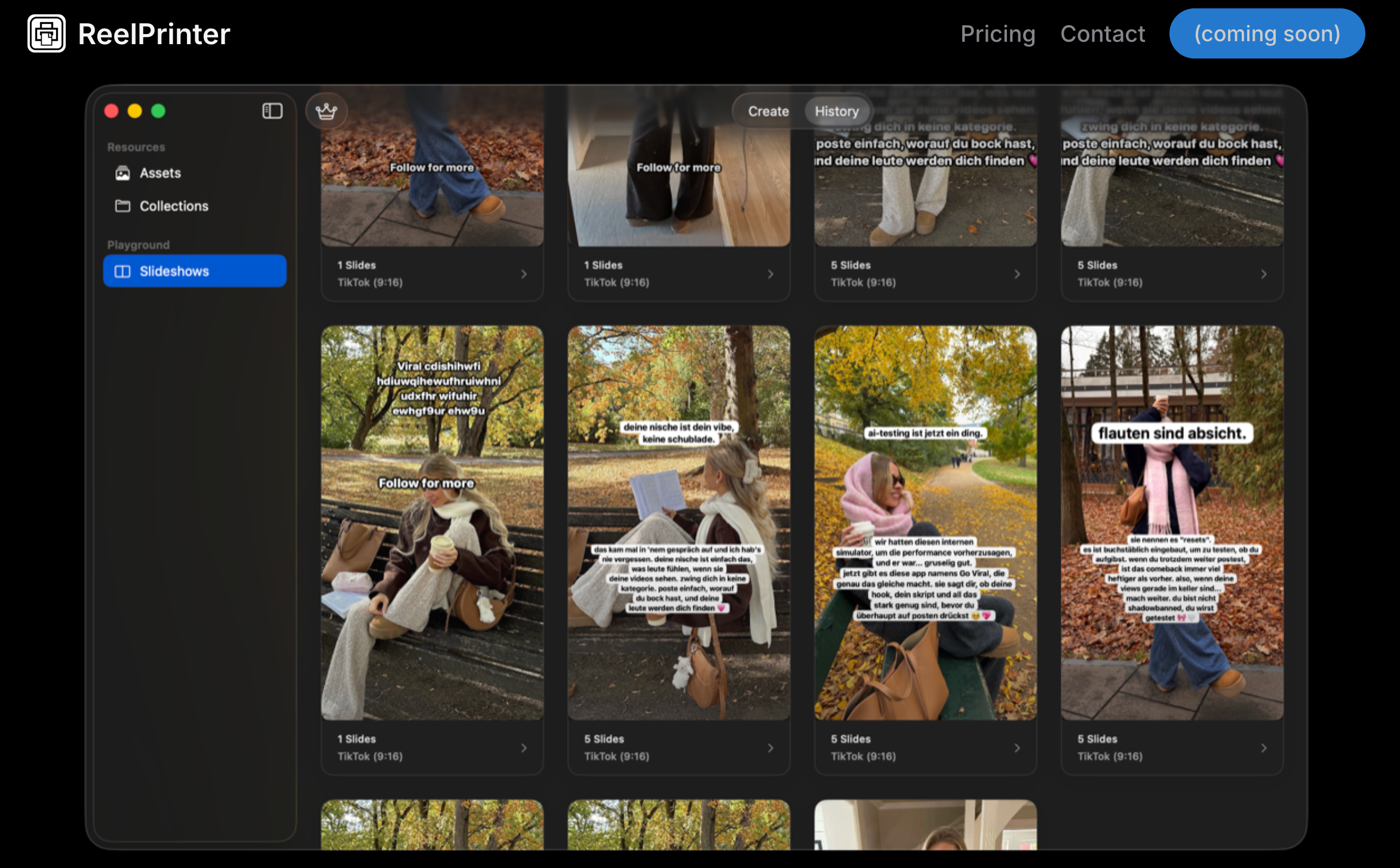Open the 'flauten sind absicht.' slideshow thumbnail
This screenshot has width=1400, height=868.
1172,522
